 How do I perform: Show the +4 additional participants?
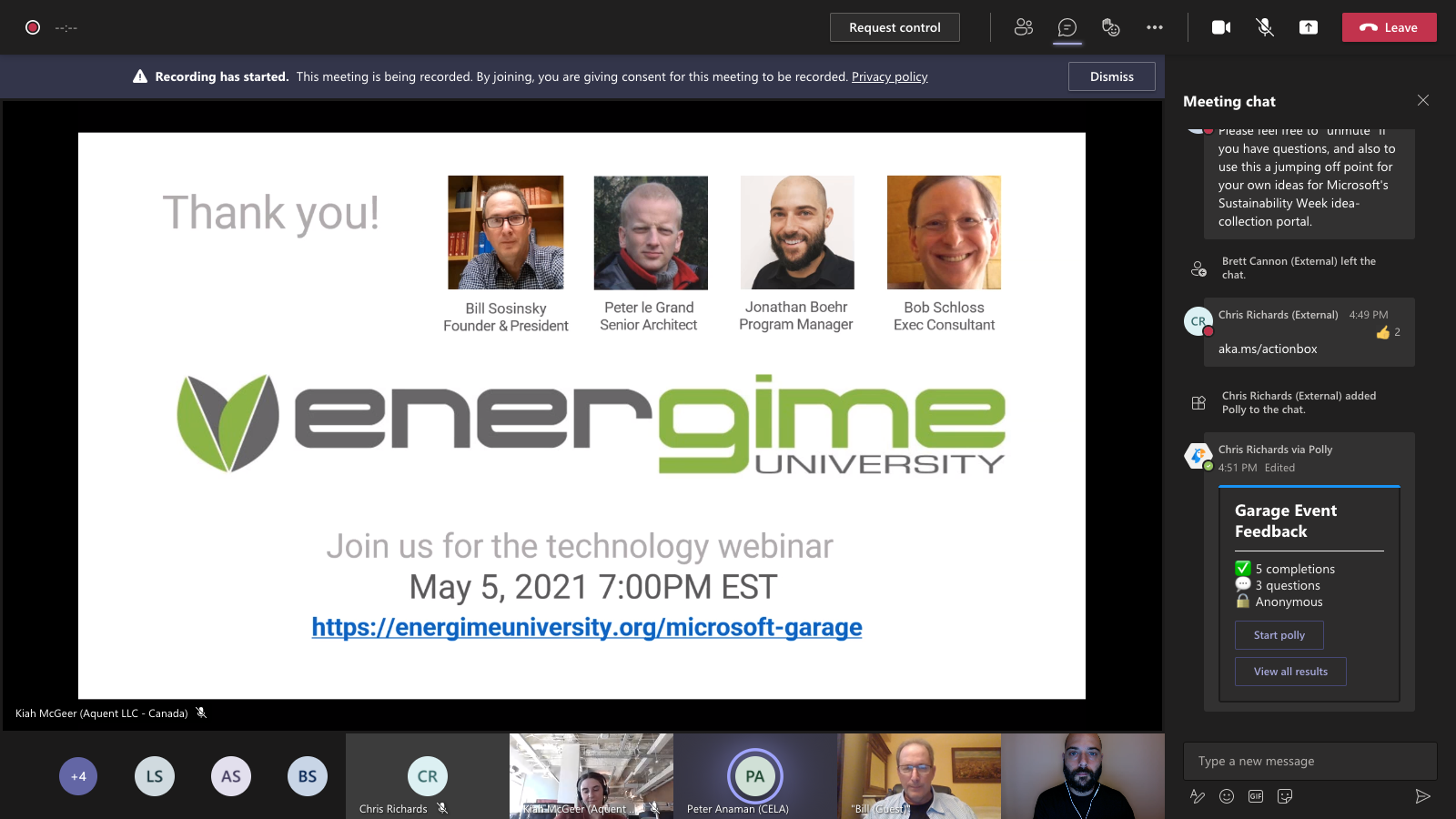(78, 776)
